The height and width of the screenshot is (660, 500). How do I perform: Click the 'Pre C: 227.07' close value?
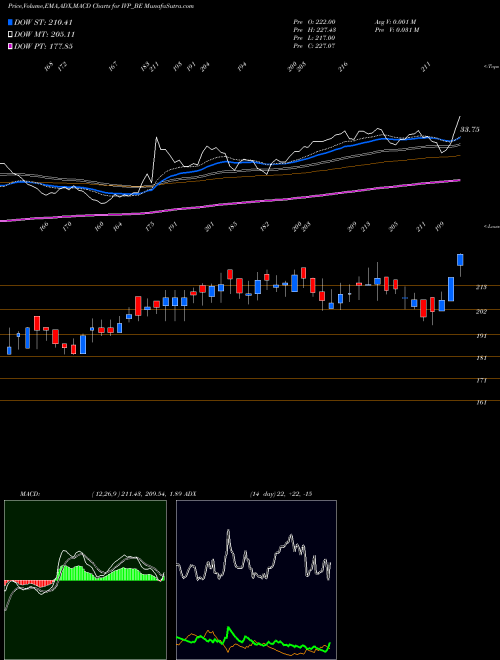pos(314,46)
